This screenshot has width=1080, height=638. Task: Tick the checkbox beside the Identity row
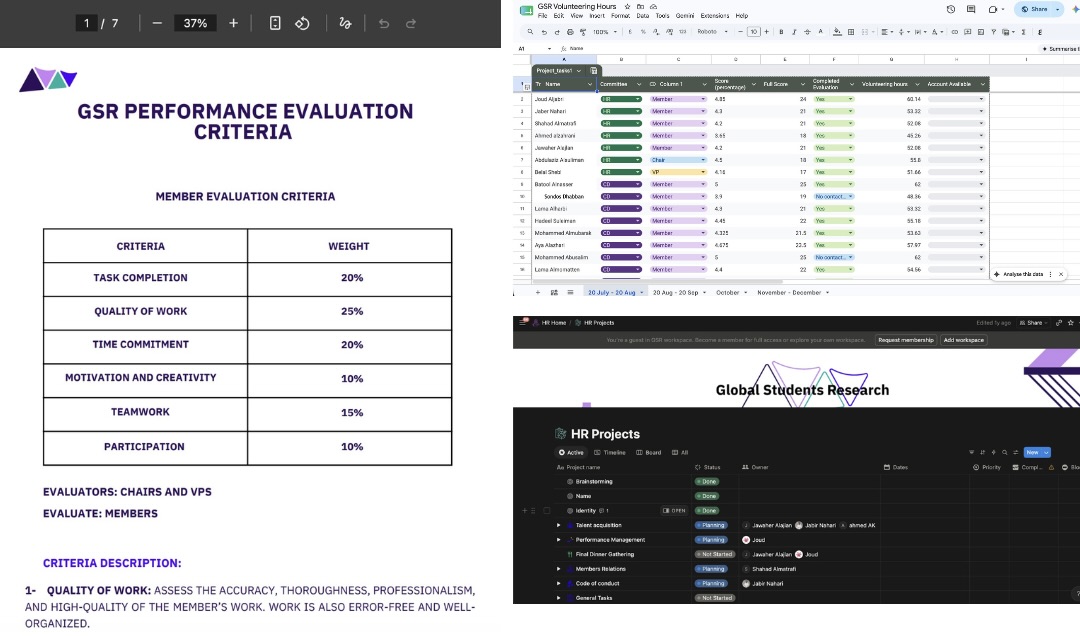547,511
